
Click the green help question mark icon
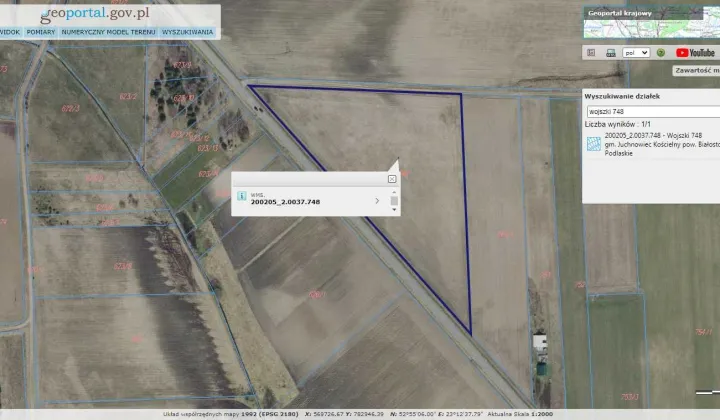coord(661,53)
